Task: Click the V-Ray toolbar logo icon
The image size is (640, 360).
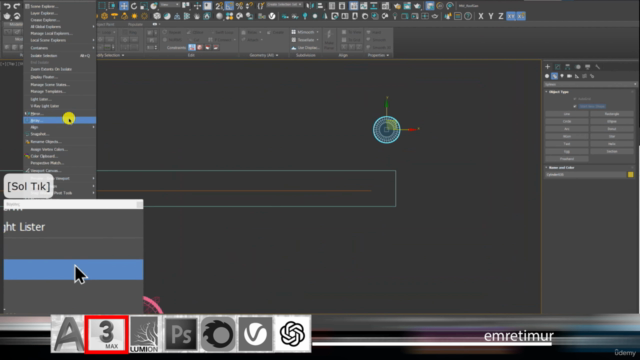Action: (x=272, y=16)
